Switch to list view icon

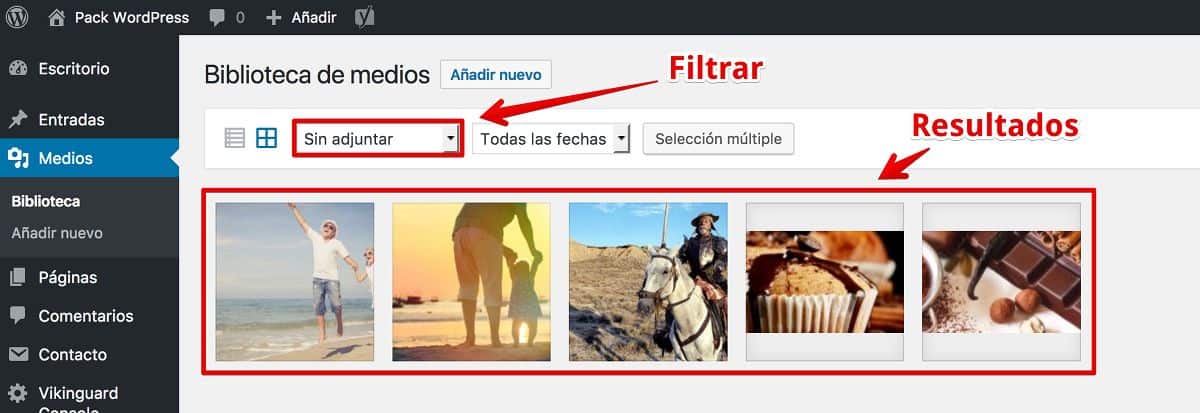point(234,138)
